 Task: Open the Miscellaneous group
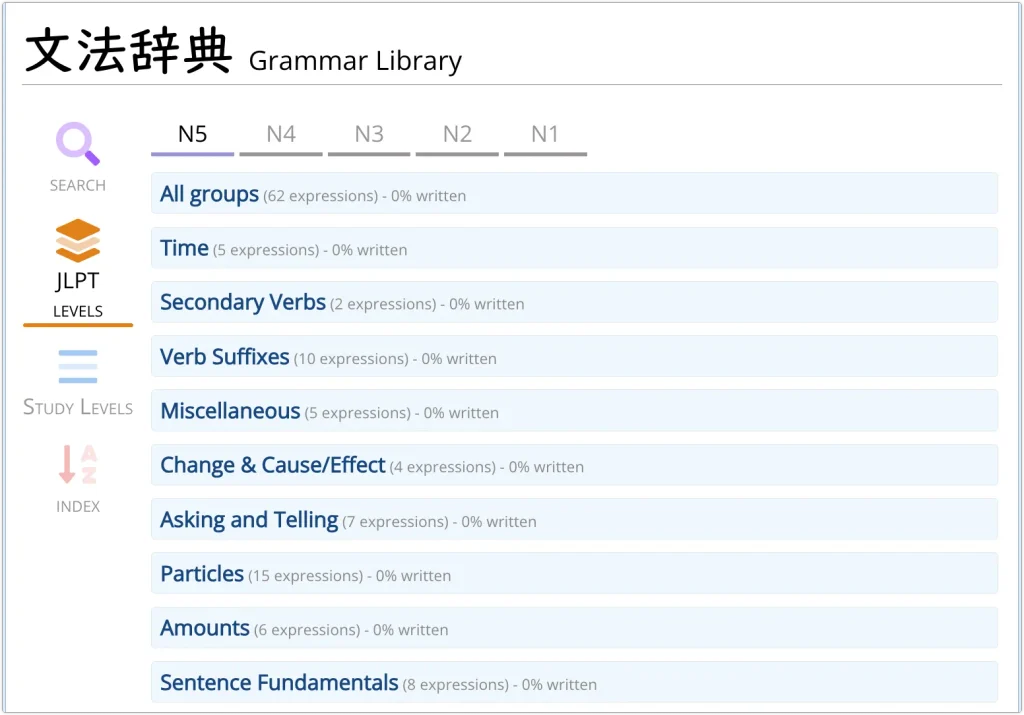(x=574, y=410)
